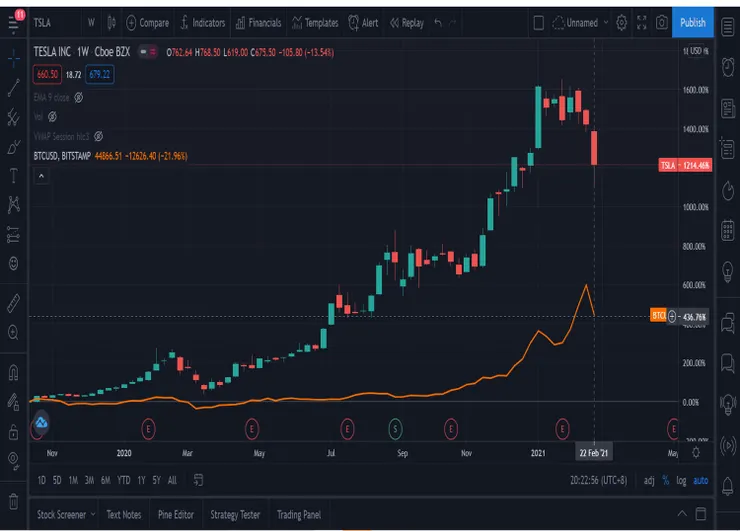
Task: Select the 5D time range
Action: [x=57, y=480]
